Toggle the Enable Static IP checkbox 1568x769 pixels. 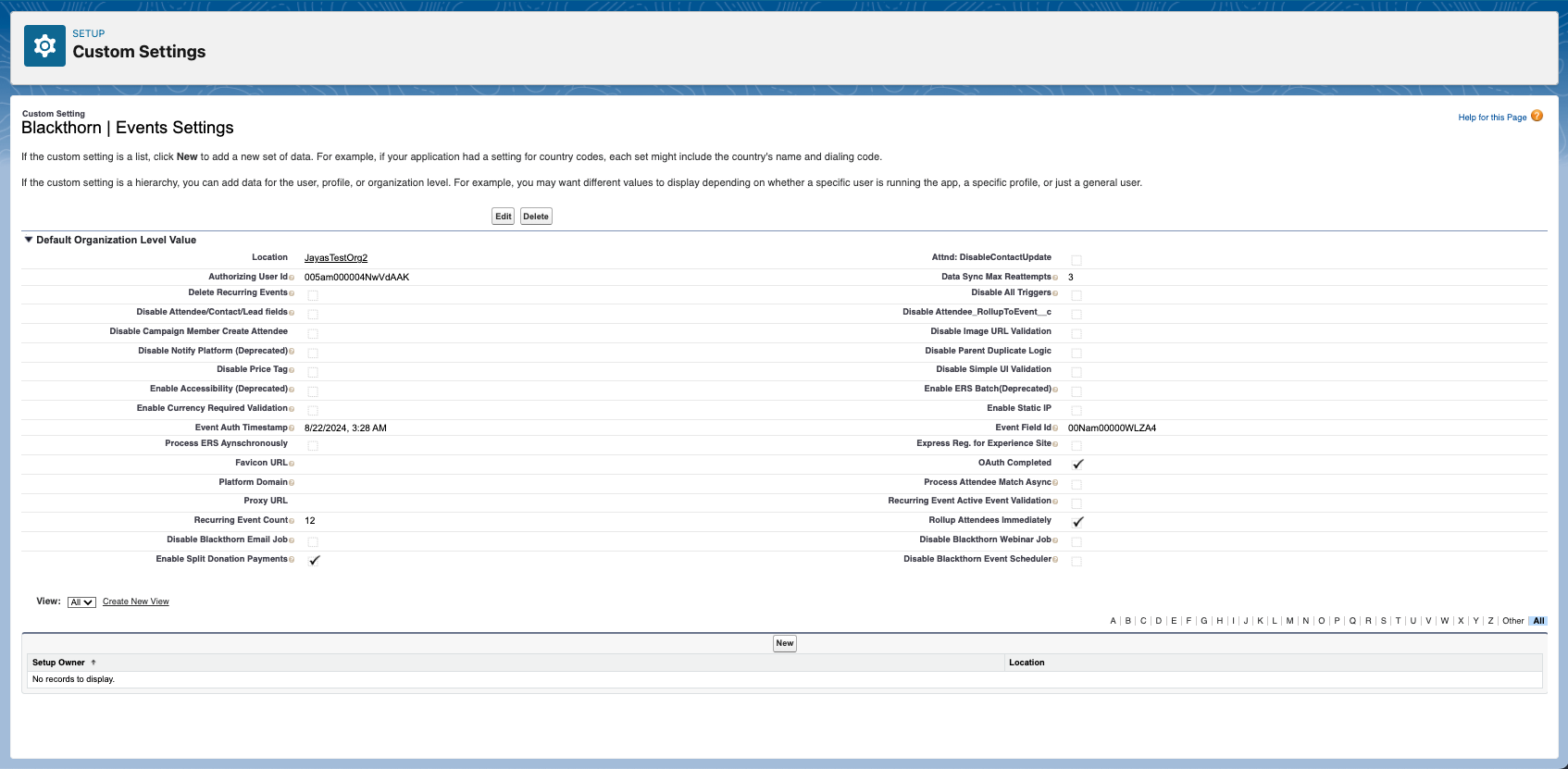pos(1076,411)
